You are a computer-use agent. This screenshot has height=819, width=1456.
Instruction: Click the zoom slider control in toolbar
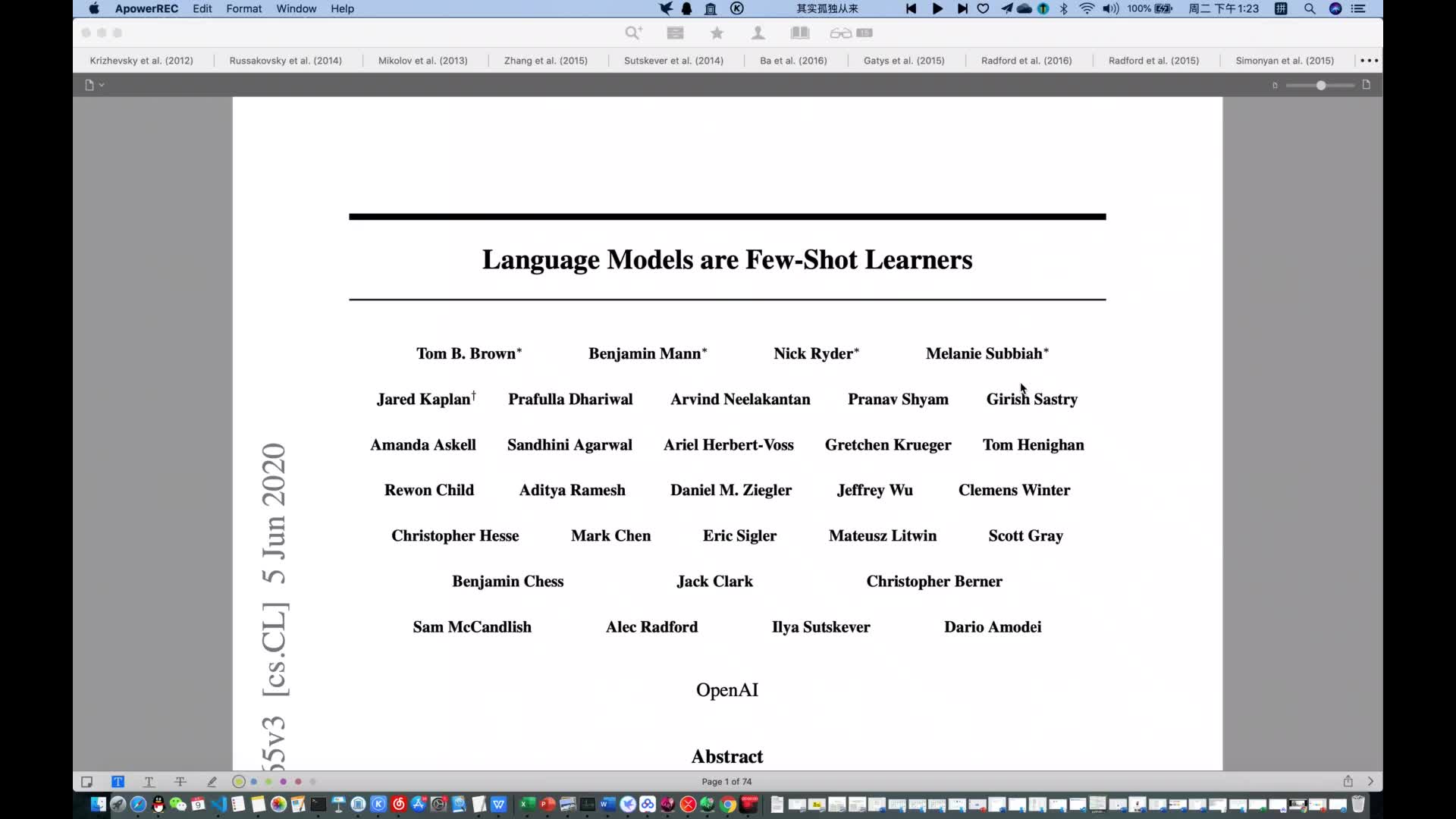pyautogui.click(x=1320, y=85)
